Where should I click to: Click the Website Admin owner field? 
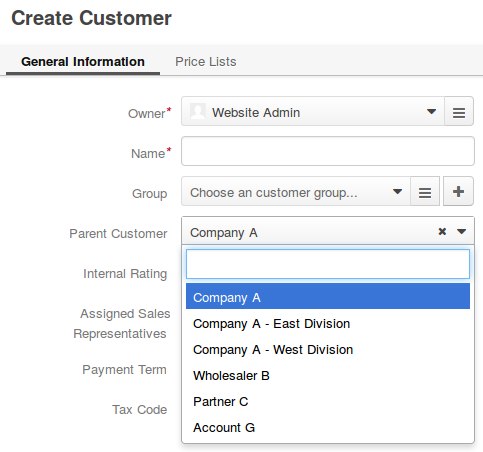click(x=313, y=111)
